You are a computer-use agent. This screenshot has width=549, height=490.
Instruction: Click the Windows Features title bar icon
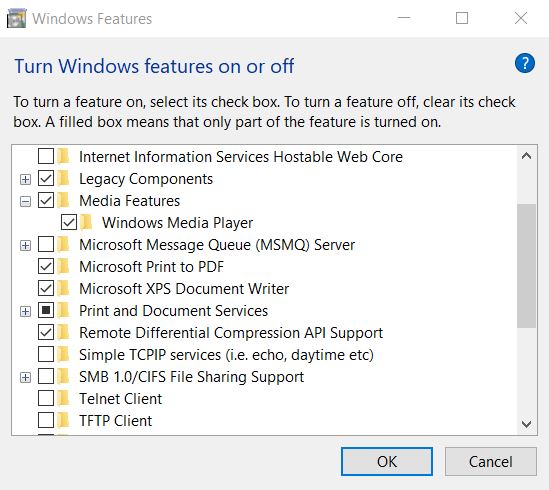(x=16, y=18)
